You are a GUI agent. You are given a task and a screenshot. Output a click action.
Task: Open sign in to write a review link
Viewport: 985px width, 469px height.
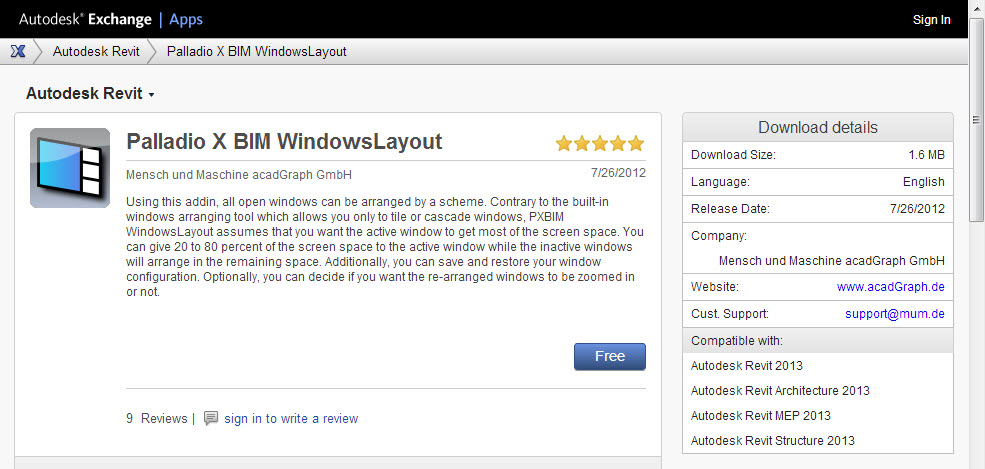click(x=291, y=418)
